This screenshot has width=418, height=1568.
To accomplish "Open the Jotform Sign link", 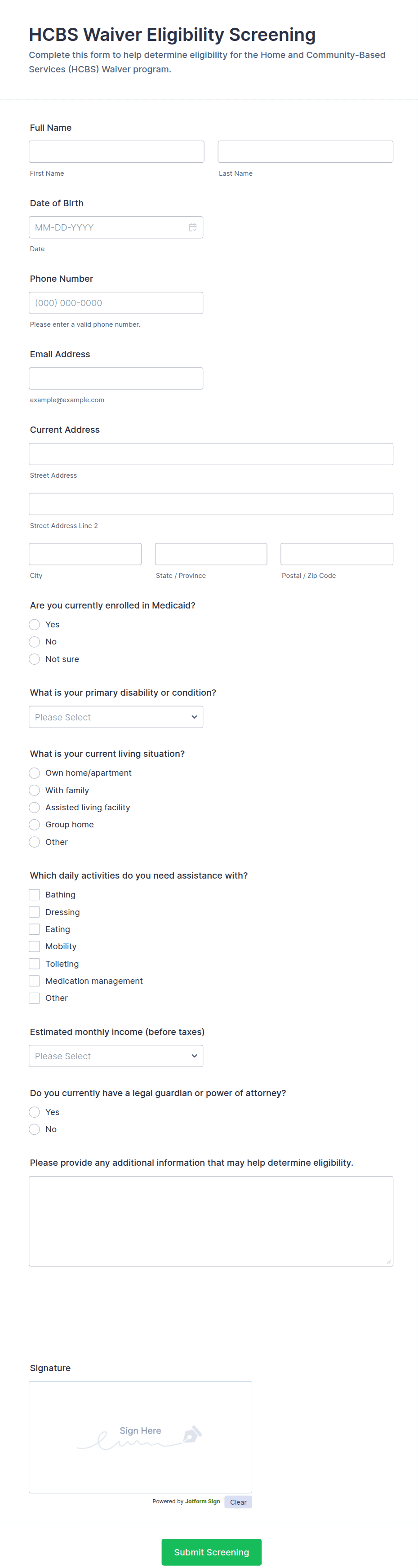I will tap(203, 1501).
